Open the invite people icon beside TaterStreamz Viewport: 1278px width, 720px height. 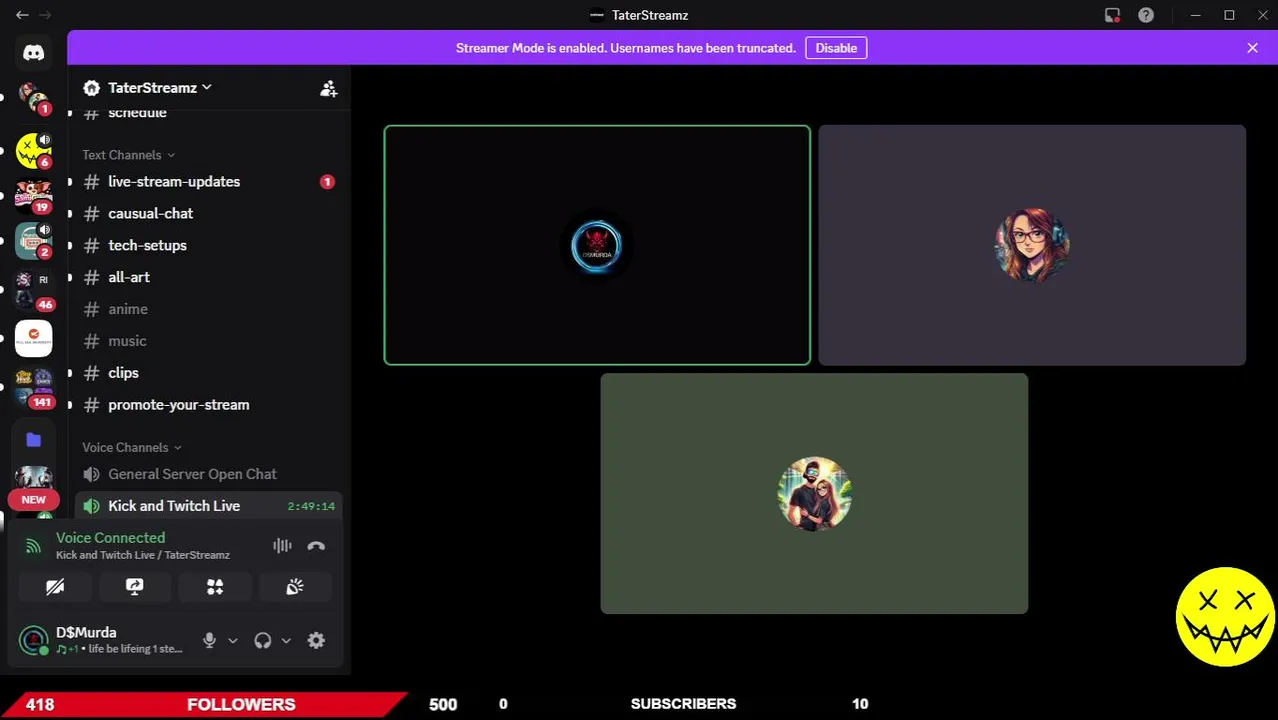tap(328, 88)
